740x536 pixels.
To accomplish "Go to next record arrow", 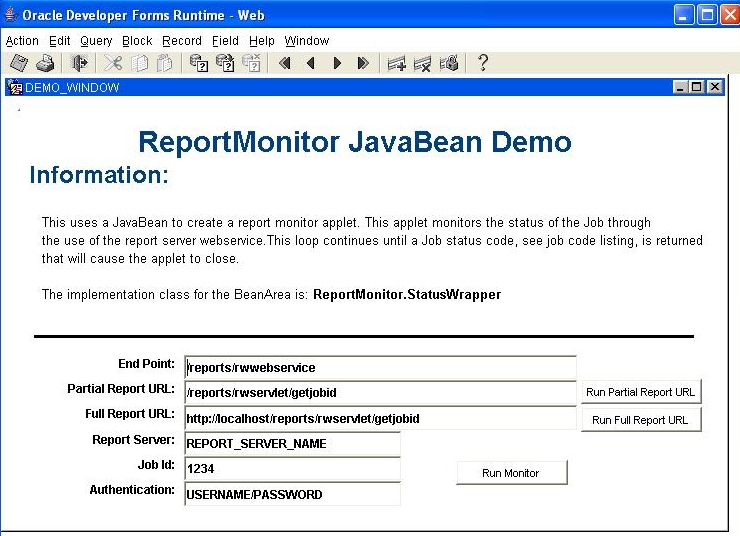I will [x=337, y=63].
